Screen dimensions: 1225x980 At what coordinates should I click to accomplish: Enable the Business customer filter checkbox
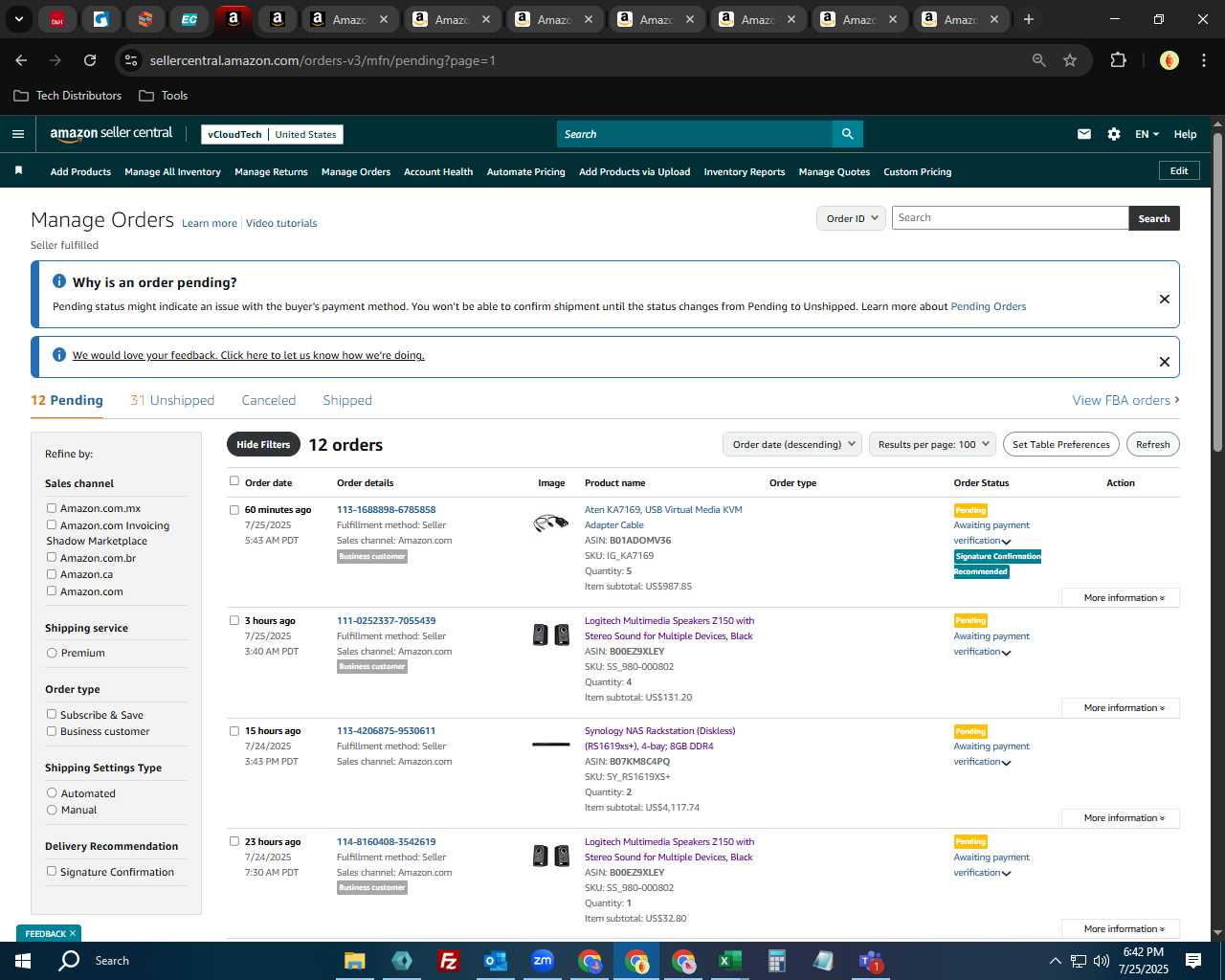click(x=52, y=731)
